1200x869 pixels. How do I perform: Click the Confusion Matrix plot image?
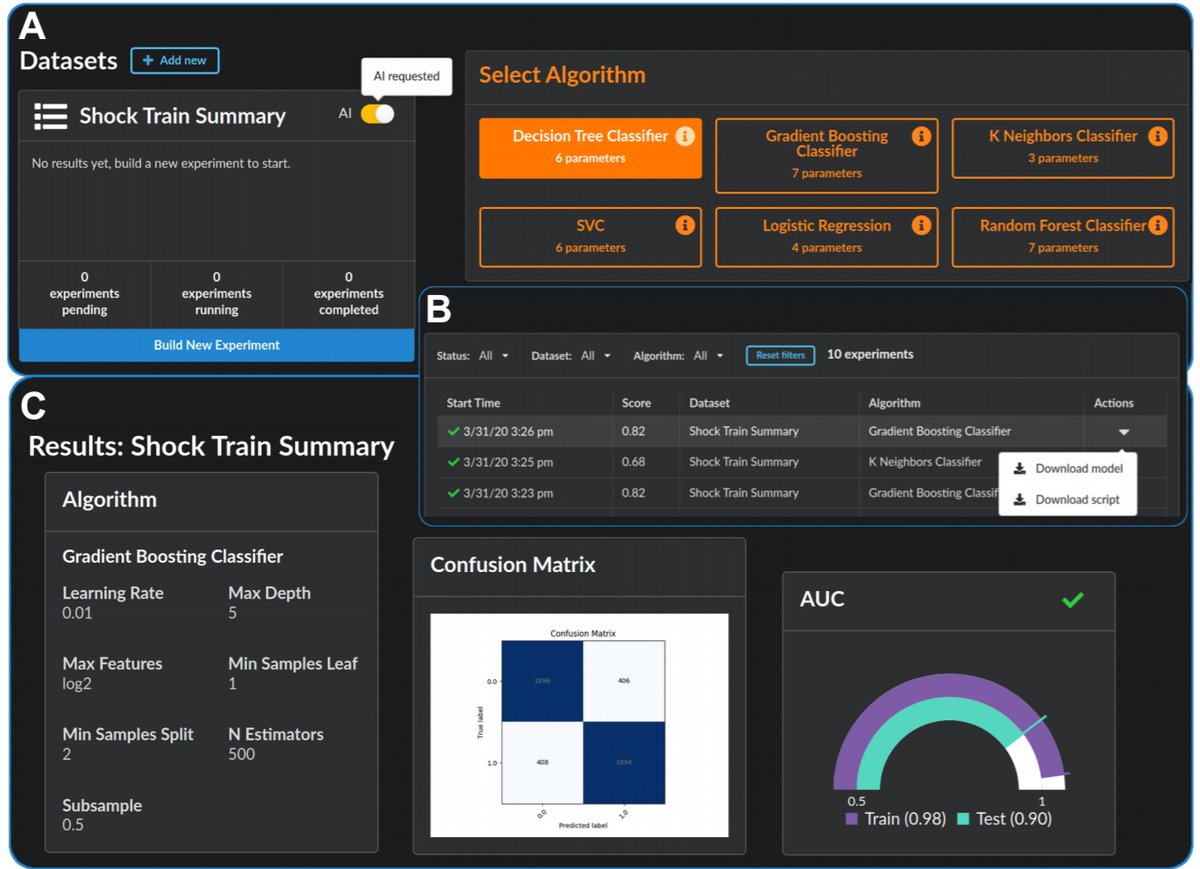(x=580, y=724)
